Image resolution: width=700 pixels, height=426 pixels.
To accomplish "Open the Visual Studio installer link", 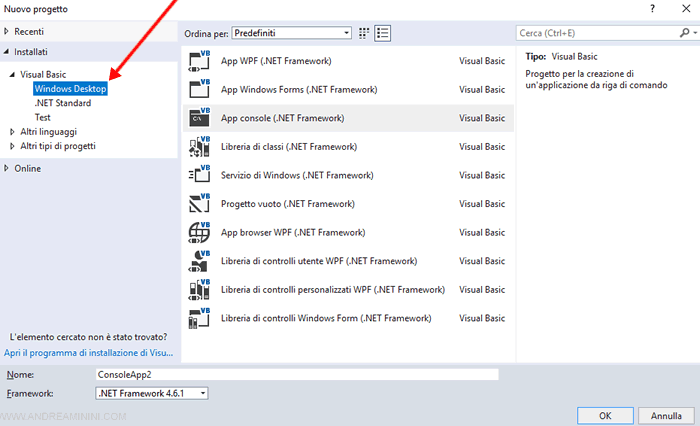I will (89, 353).
